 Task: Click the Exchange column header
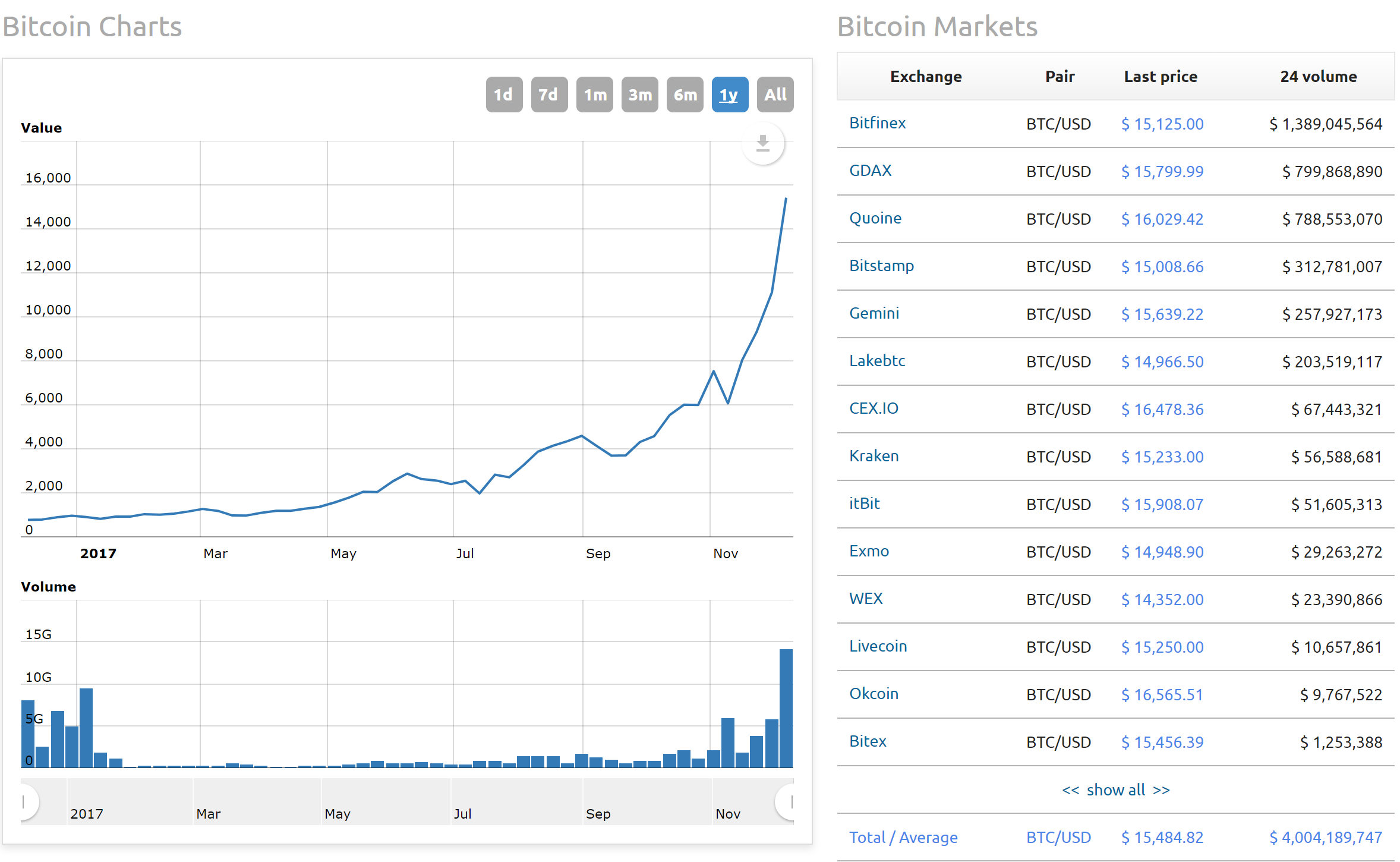925,77
